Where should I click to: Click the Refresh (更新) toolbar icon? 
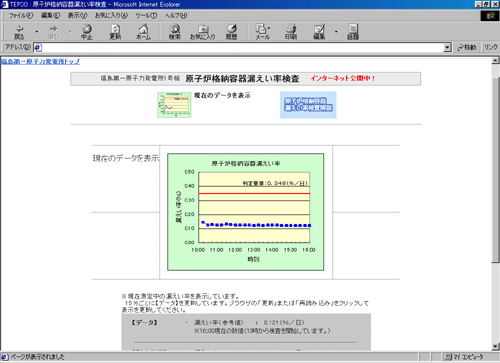coord(115,32)
